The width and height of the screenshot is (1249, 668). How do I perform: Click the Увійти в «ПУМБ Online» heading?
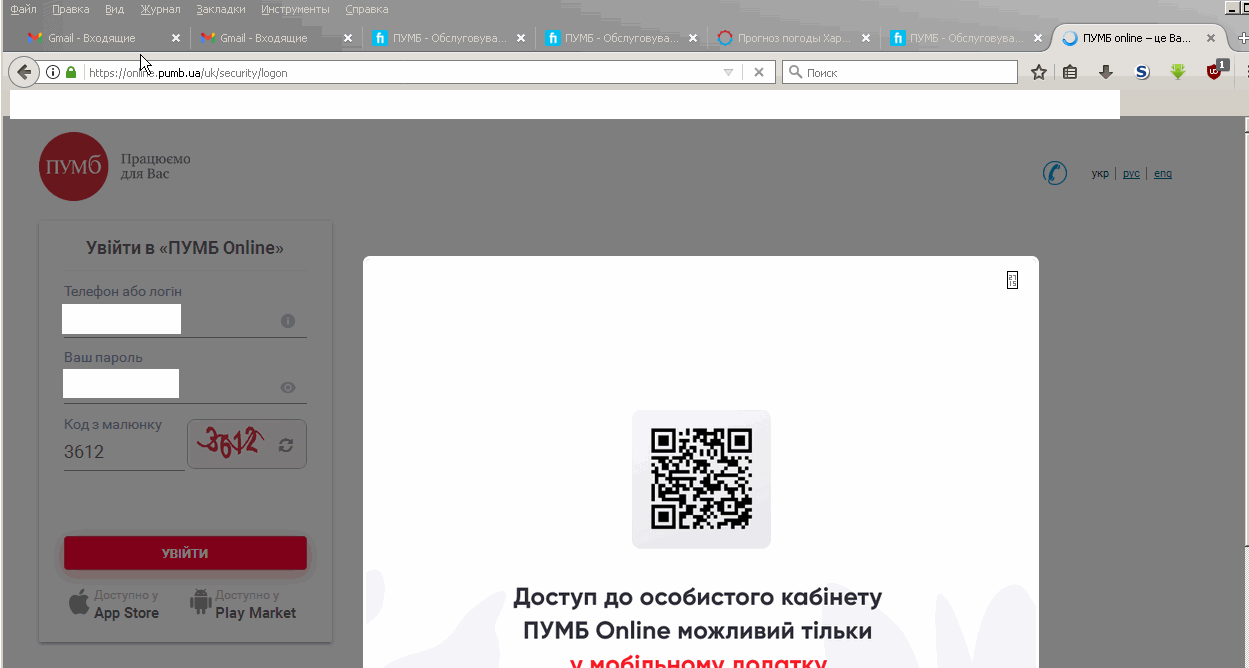click(x=185, y=248)
